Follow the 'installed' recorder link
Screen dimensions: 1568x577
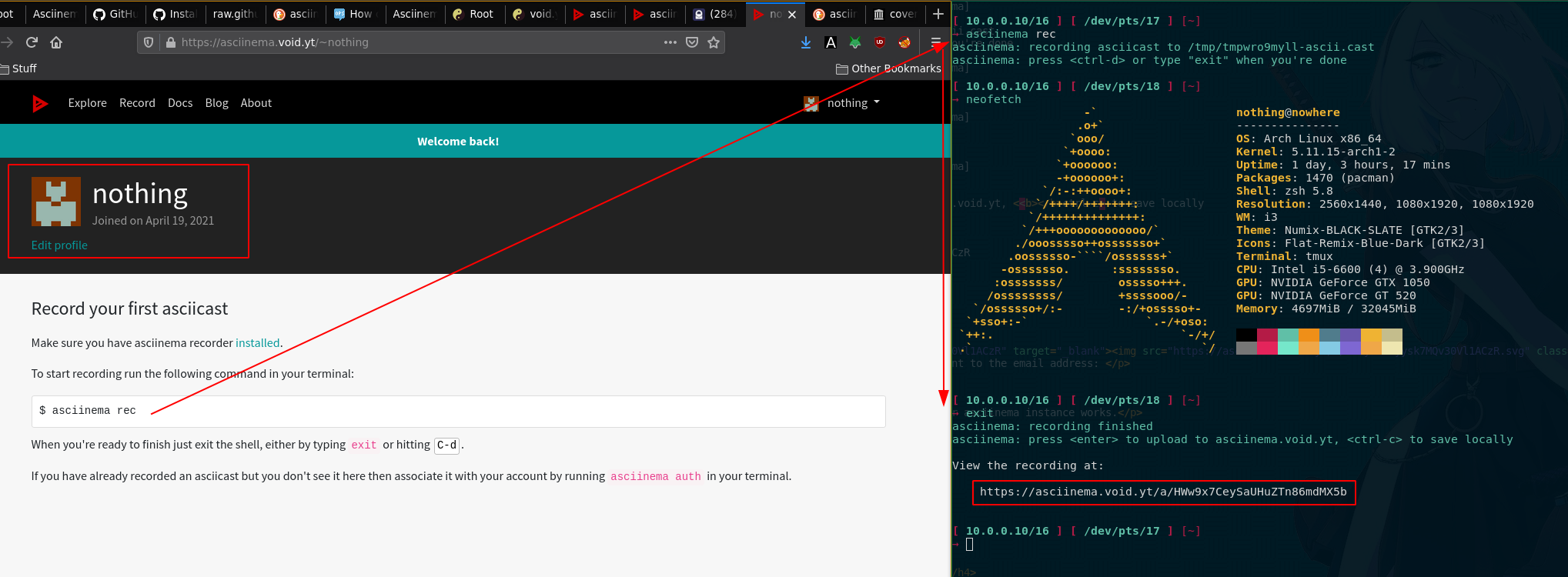pos(257,343)
